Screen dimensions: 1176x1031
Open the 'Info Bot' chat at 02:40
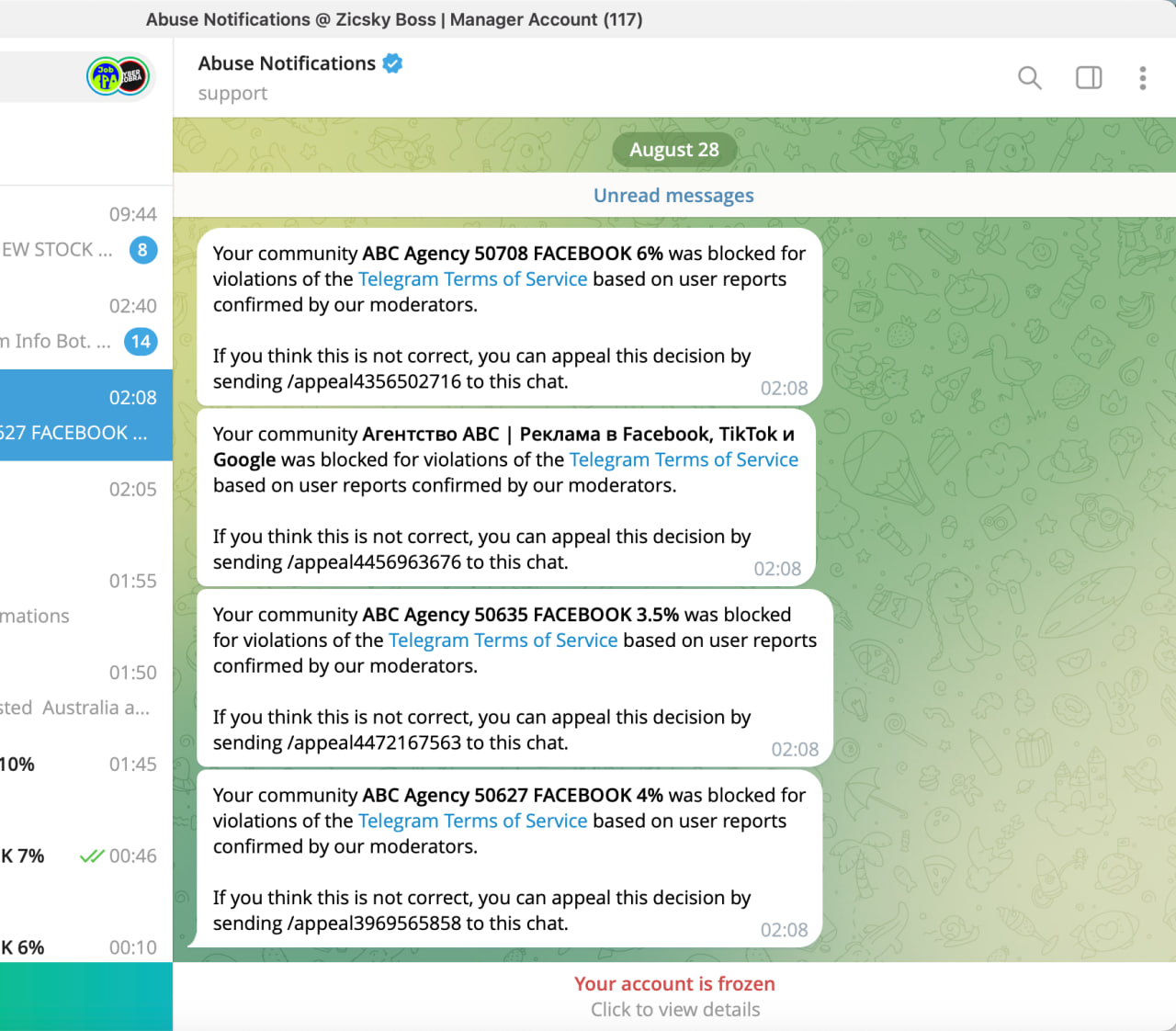point(86,324)
